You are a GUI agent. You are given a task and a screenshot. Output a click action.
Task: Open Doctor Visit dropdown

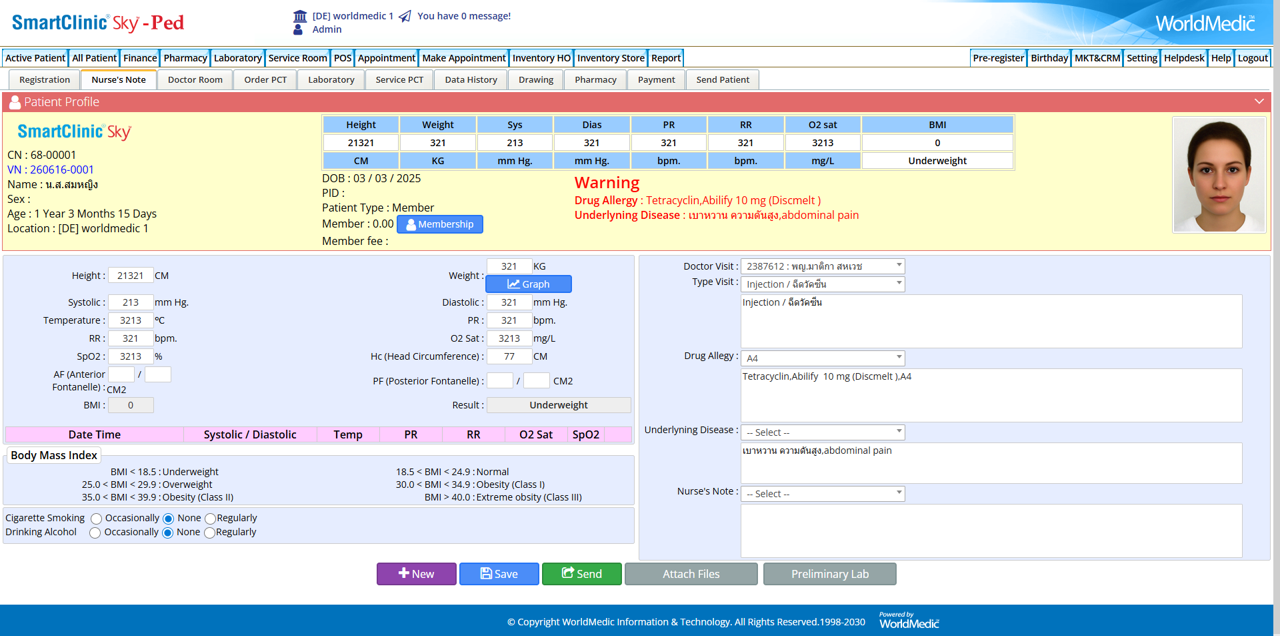click(823, 266)
